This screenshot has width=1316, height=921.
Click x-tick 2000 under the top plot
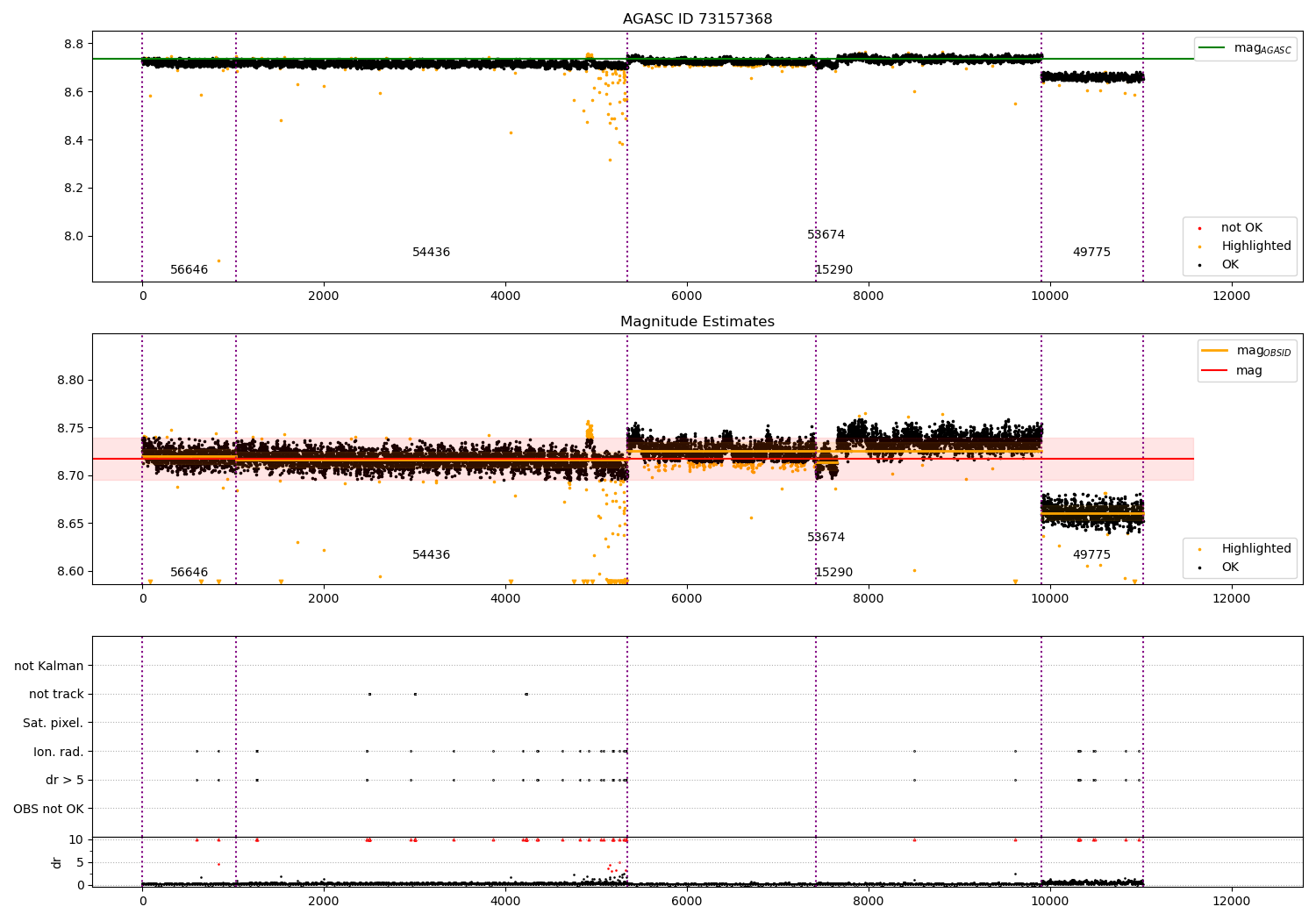point(324,296)
